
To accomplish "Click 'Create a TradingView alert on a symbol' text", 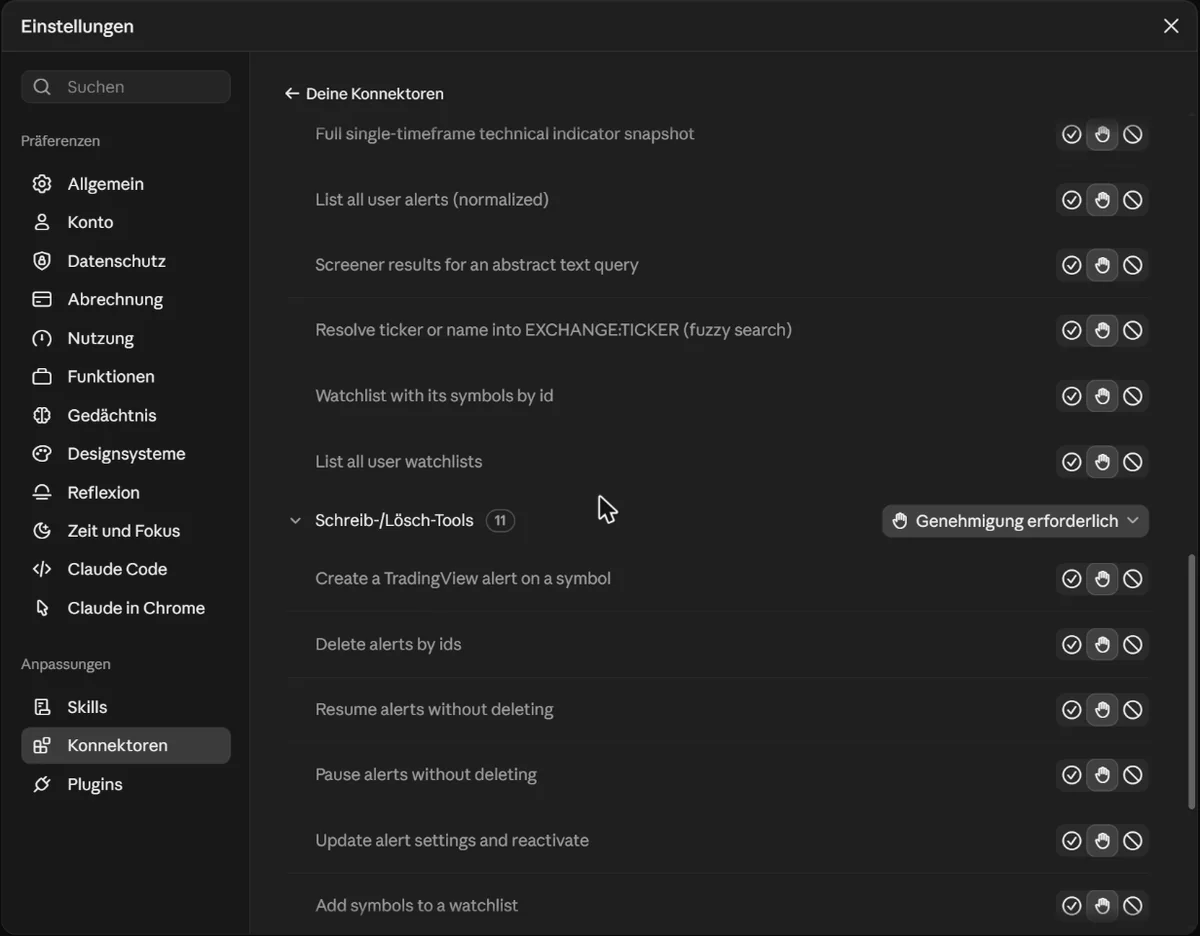I will click(x=463, y=579).
